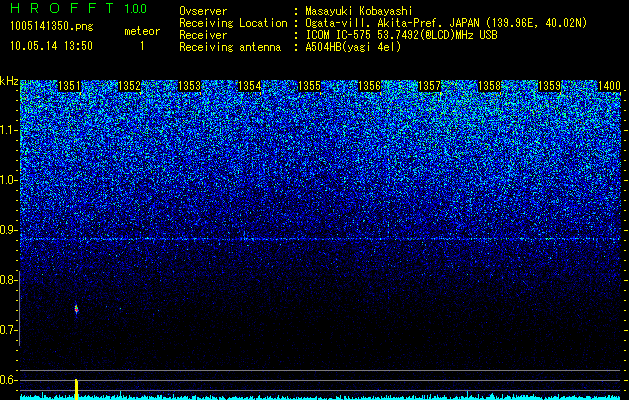Click the 'meteor' count label
This screenshot has width=629, height=400.
142,31
